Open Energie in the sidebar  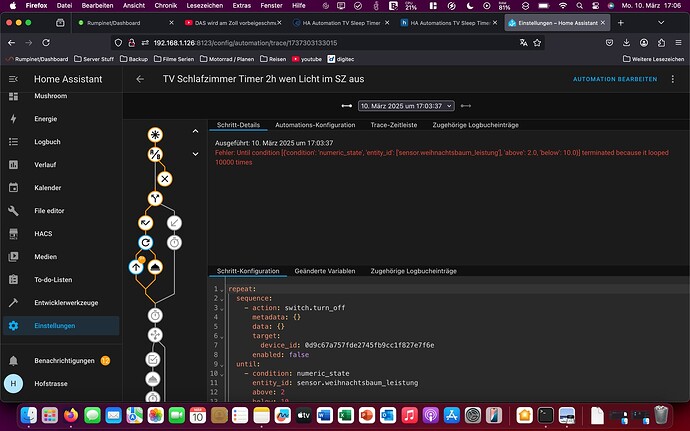click(61, 119)
